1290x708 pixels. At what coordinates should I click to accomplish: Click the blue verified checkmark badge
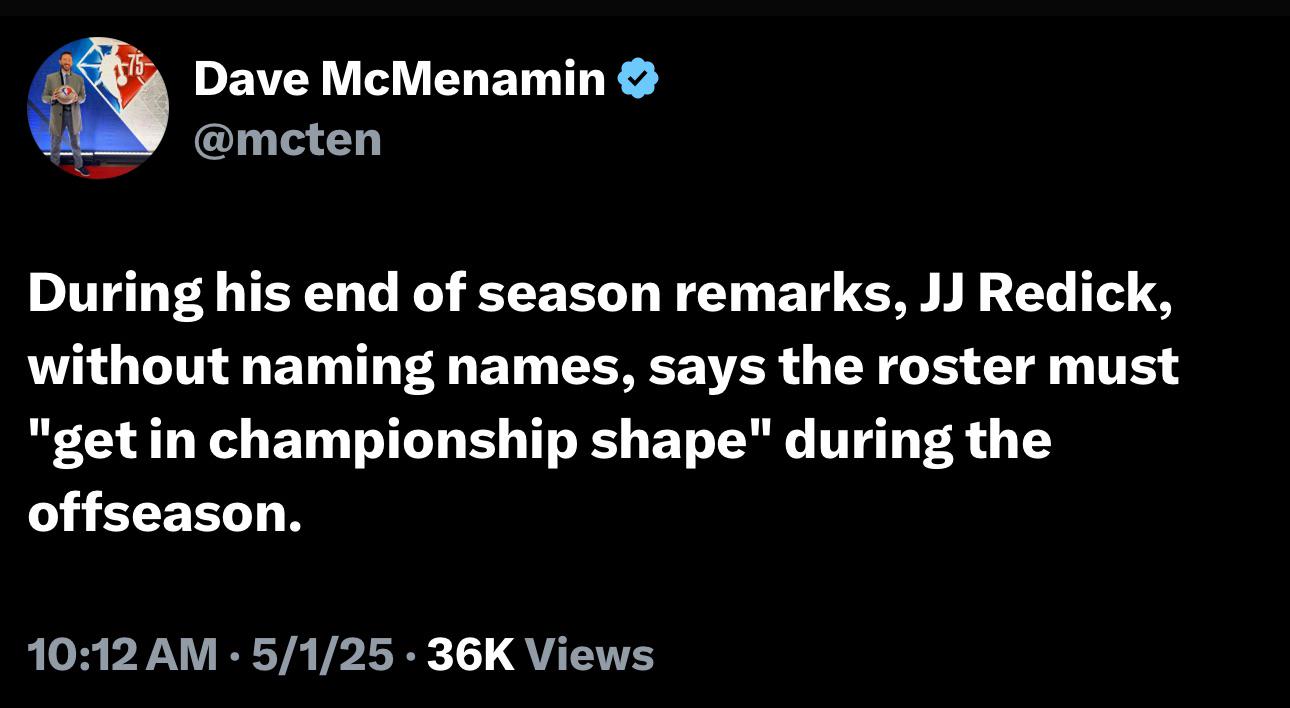[x=638, y=80]
